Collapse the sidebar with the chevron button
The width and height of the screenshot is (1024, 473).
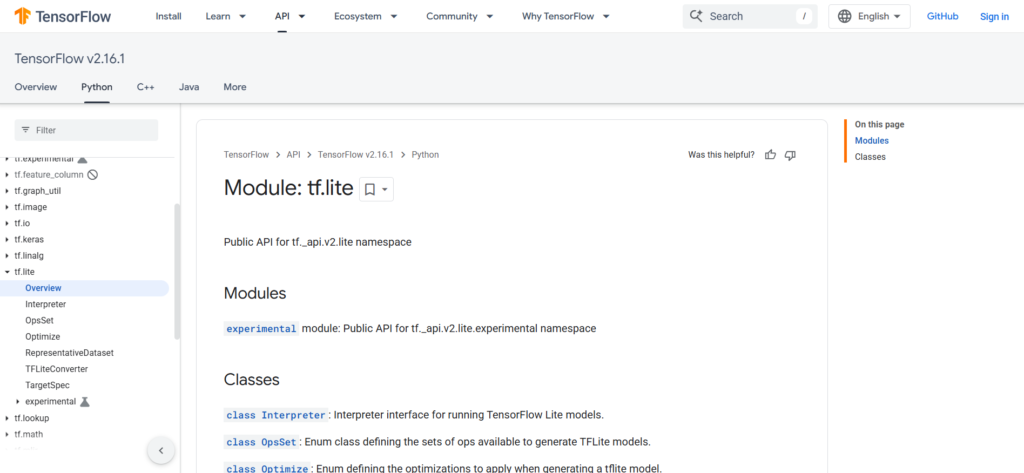(161, 450)
